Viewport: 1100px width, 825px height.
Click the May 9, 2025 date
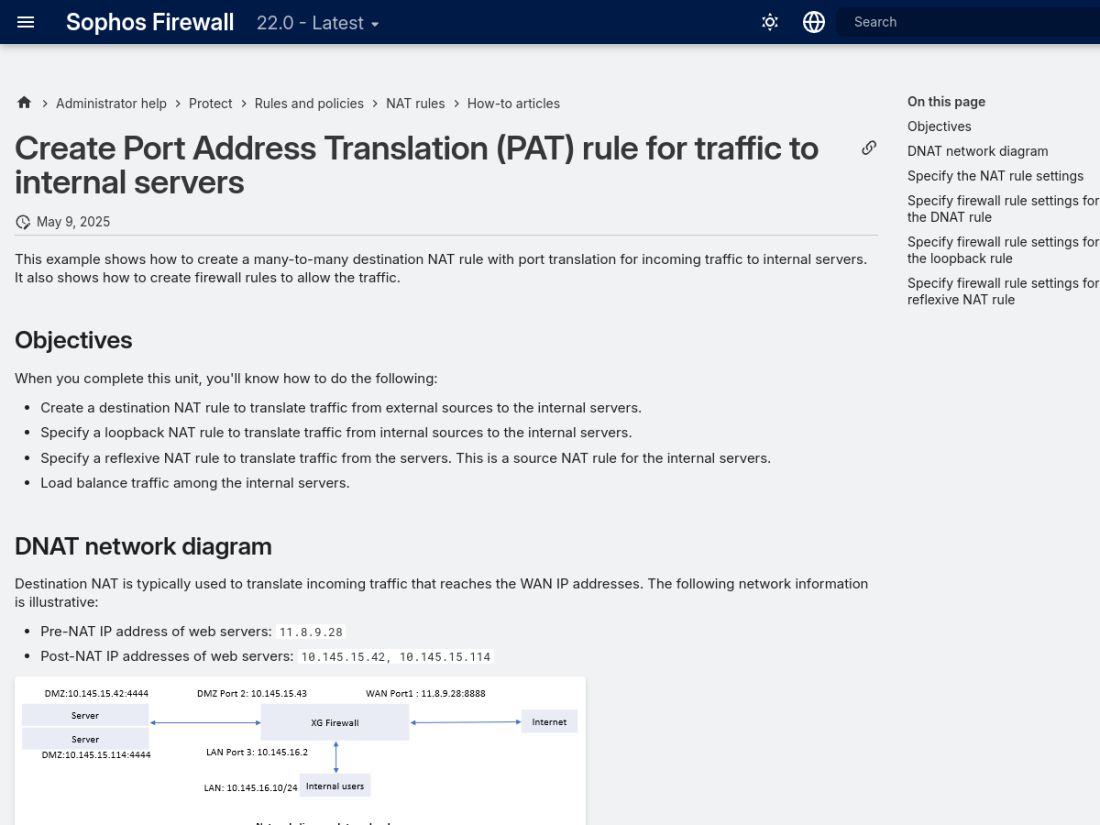pyautogui.click(x=73, y=222)
